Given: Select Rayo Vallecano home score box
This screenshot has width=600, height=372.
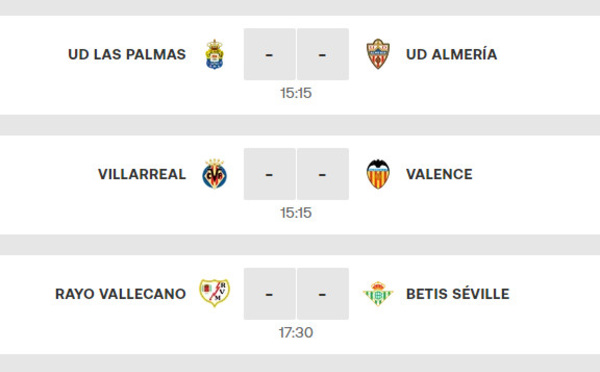Looking at the screenshot, I should (x=270, y=294).
